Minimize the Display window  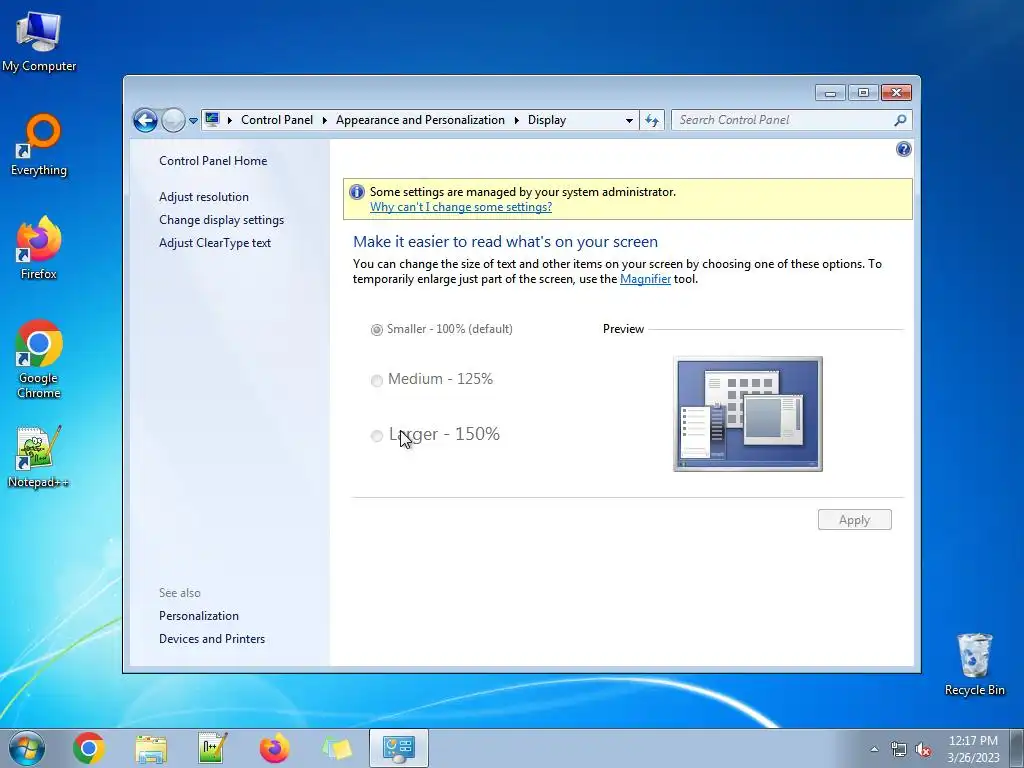[830, 93]
